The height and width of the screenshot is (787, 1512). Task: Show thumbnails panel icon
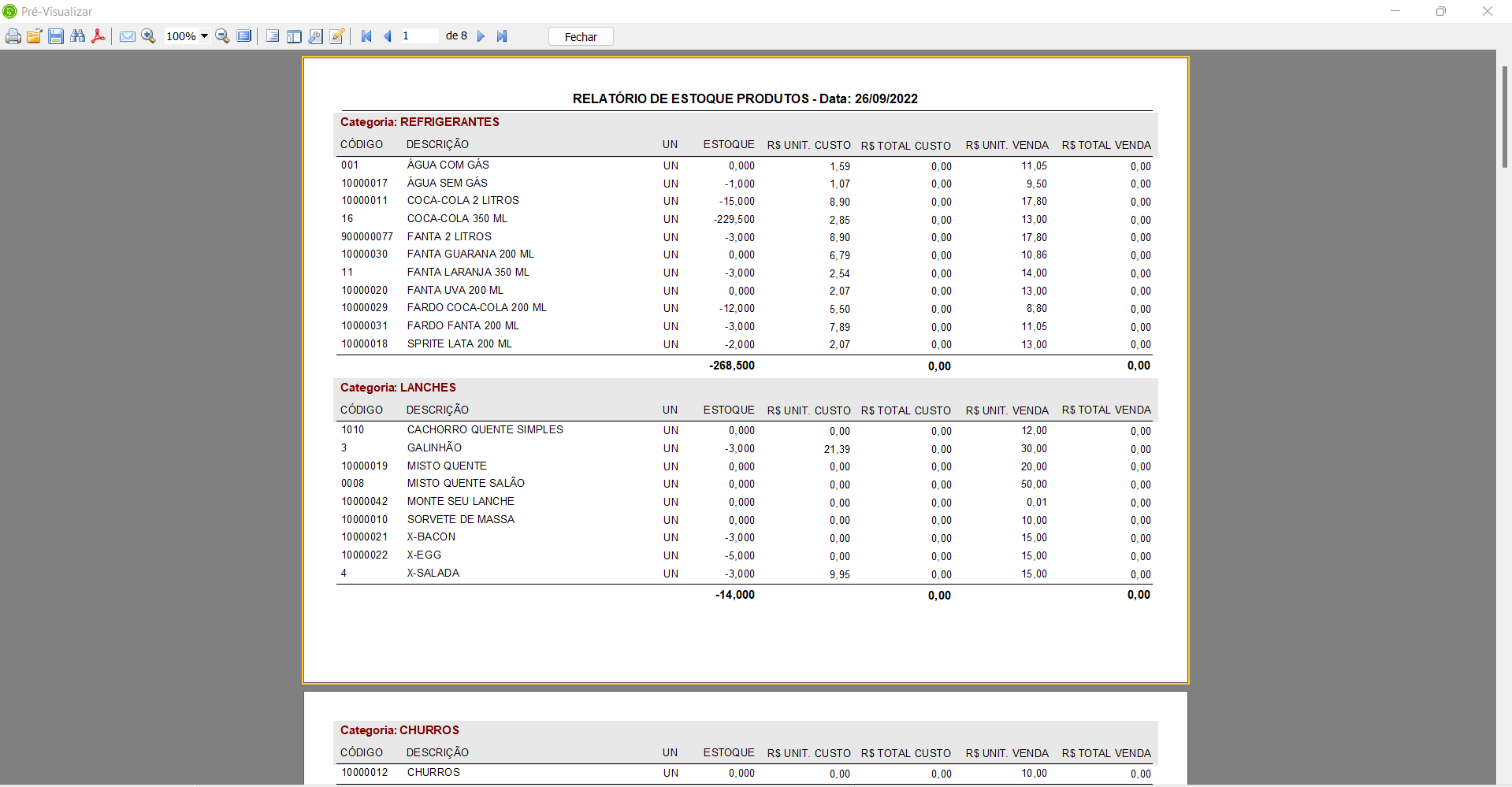point(294,36)
